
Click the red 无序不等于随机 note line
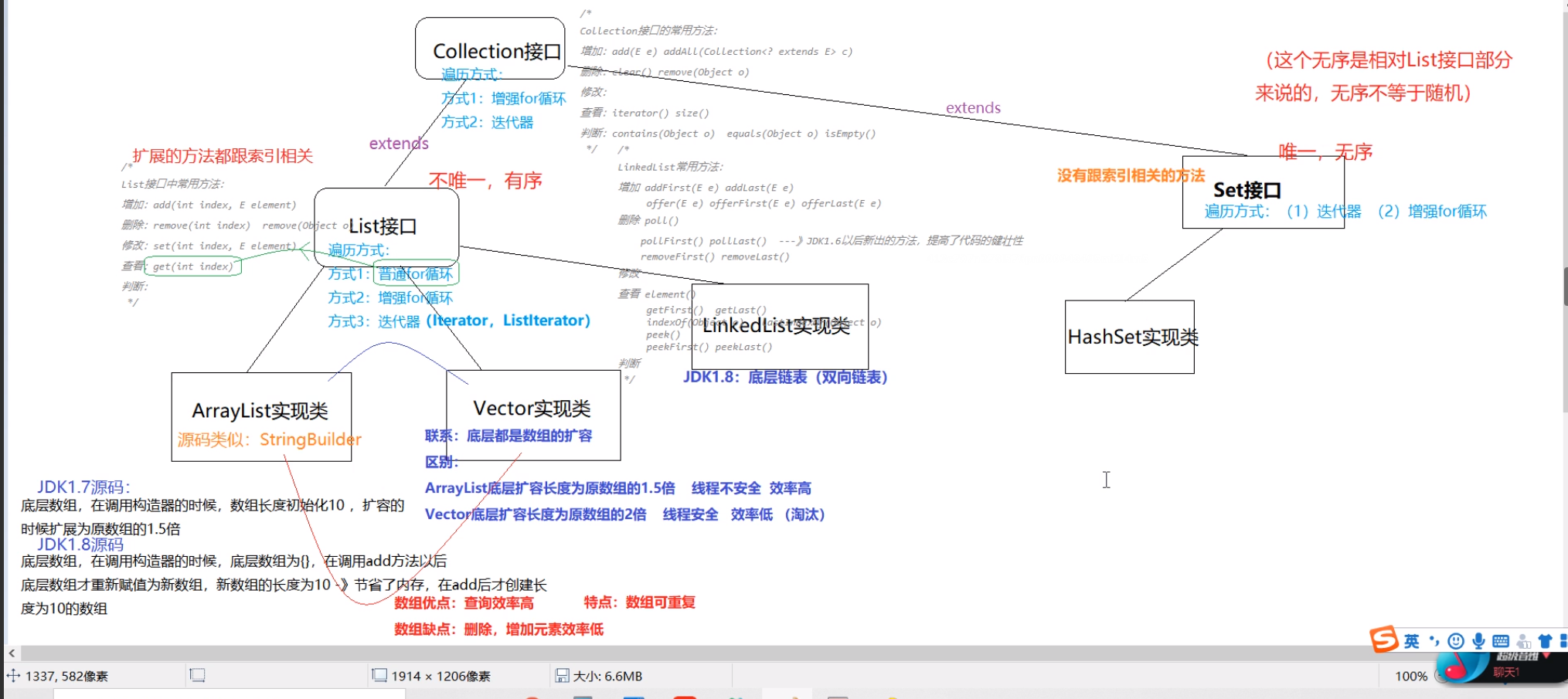pos(1363,93)
